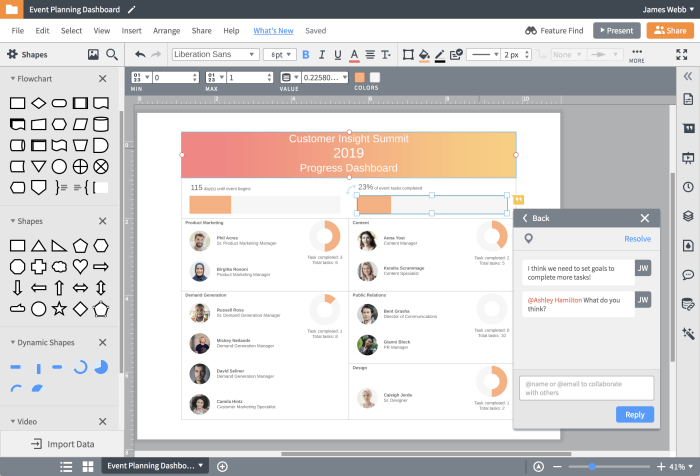Click the undo arrow in toolbar
The height and width of the screenshot is (476, 700).
(140, 54)
